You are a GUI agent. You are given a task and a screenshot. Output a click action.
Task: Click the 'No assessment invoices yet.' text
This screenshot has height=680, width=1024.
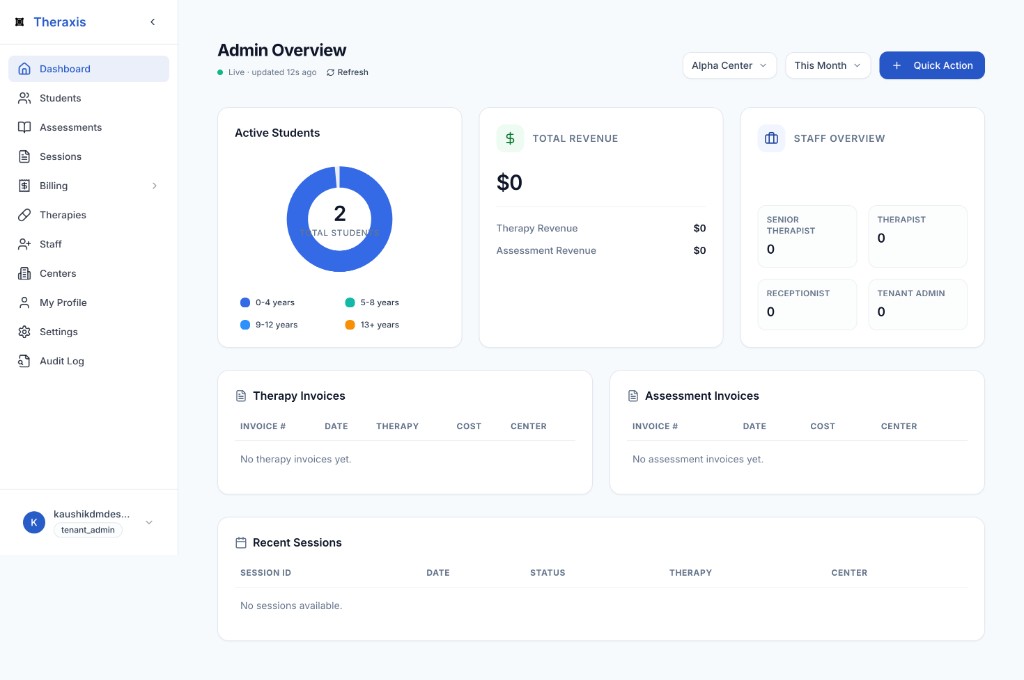click(x=697, y=459)
